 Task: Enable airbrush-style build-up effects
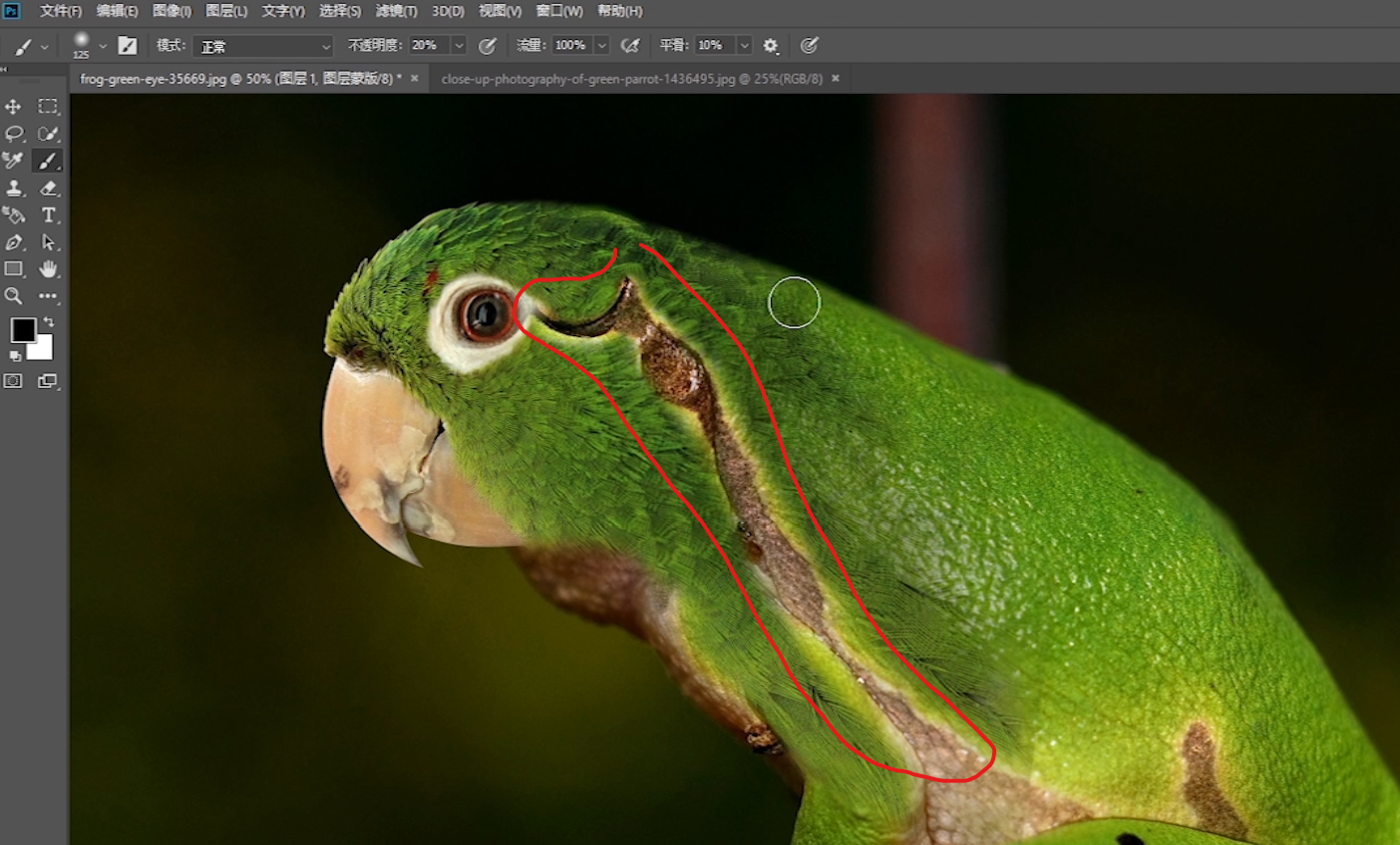click(x=630, y=46)
